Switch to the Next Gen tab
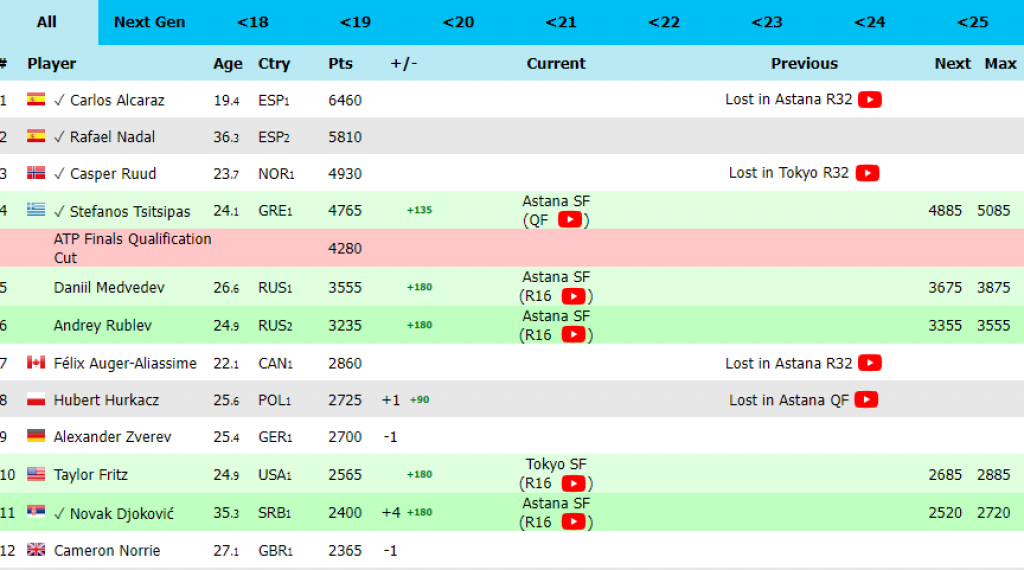The width and height of the screenshot is (1024, 570). (x=149, y=22)
